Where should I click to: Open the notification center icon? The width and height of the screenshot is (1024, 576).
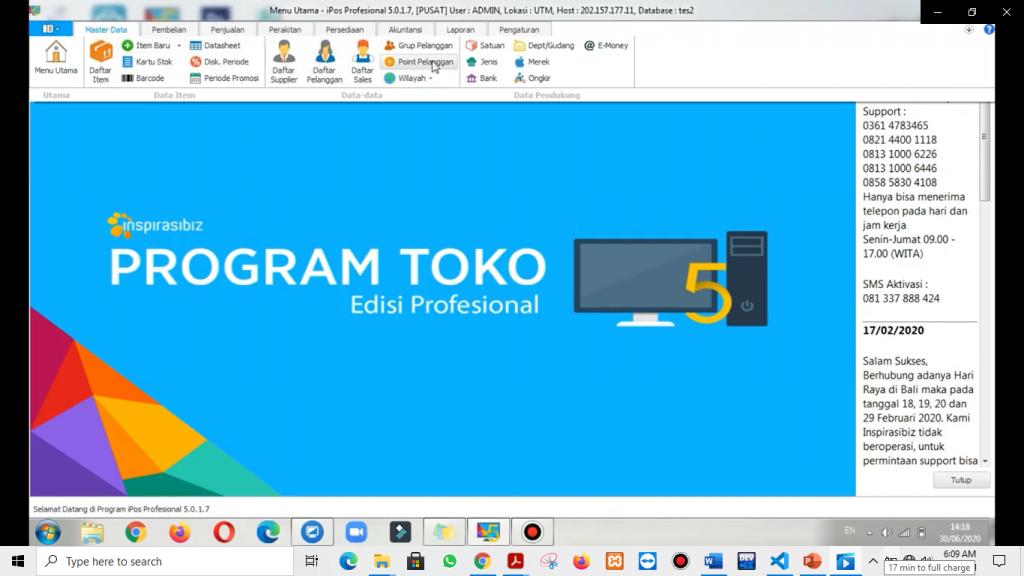click(999, 561)
